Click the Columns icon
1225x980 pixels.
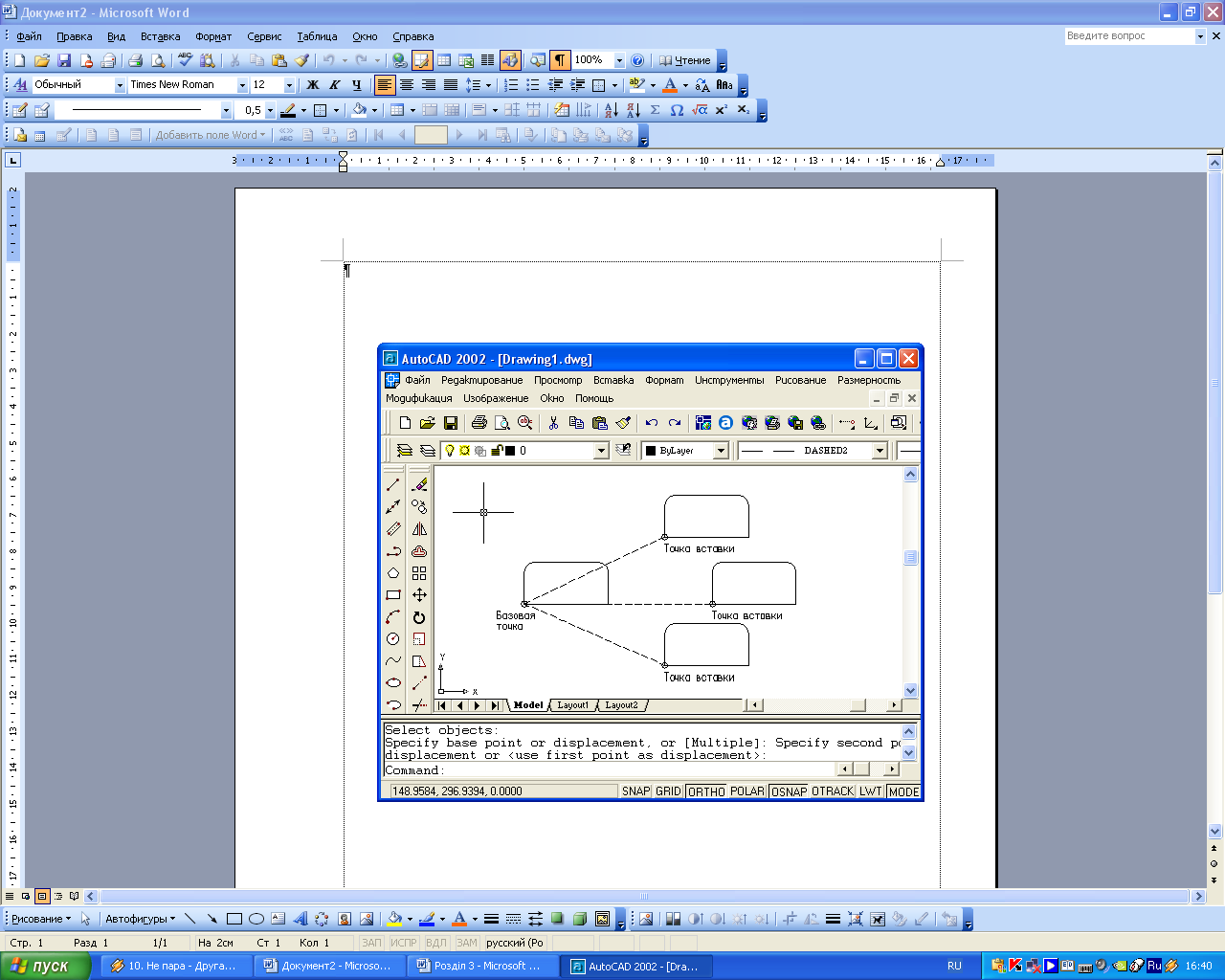487,60
